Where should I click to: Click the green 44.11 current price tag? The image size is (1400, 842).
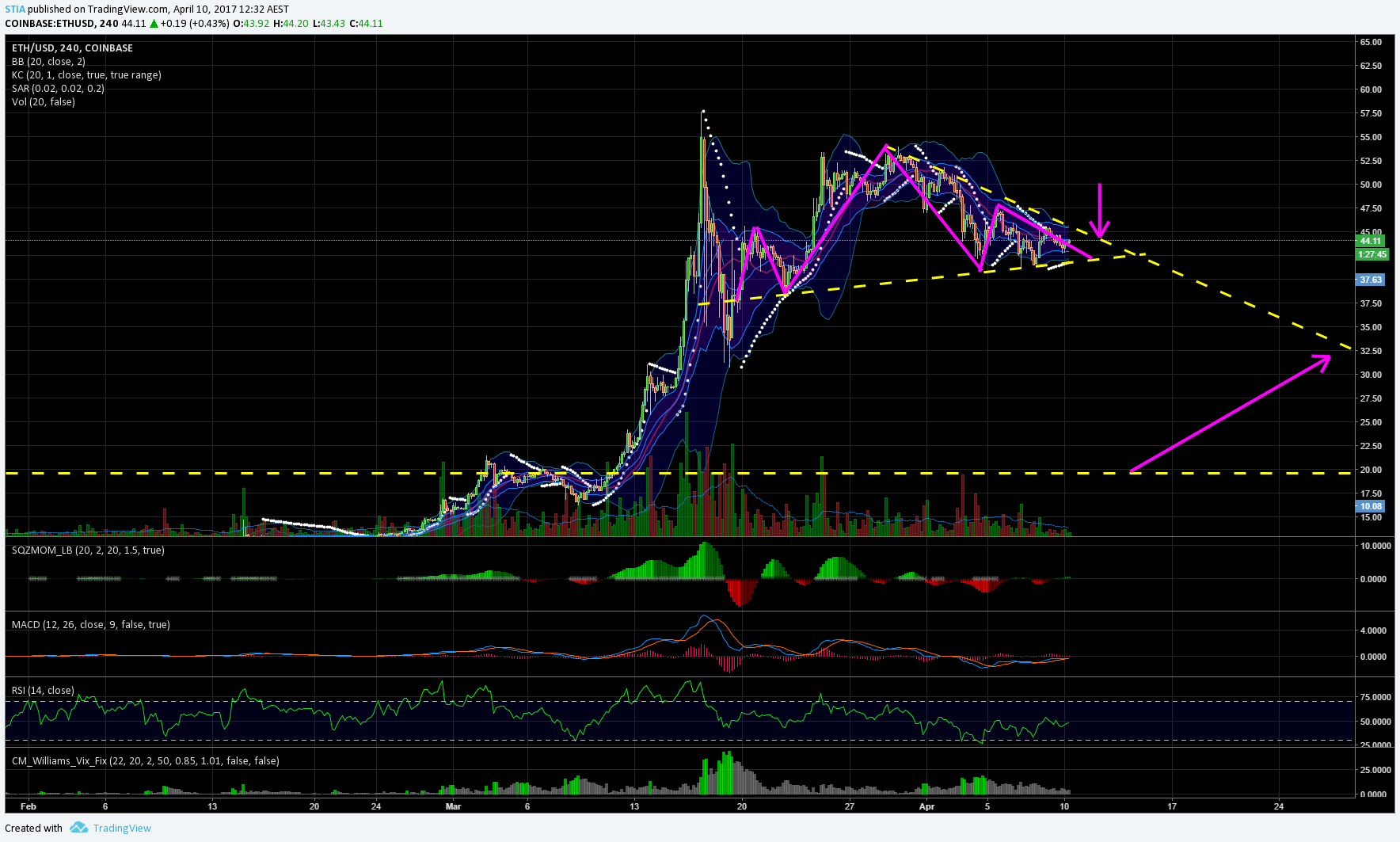(1371, 241)
